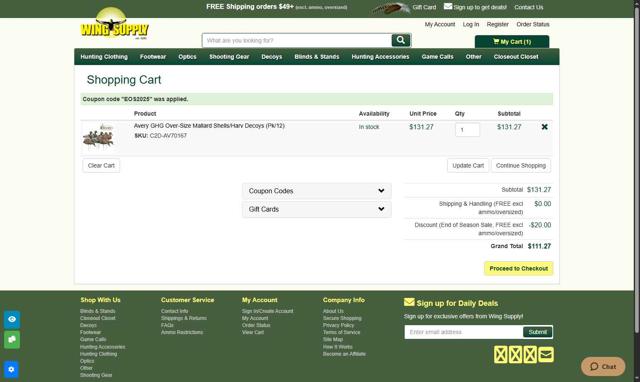
Task: Click the SKU C2D-AV70167 text
Action: (x=160, y=135)
